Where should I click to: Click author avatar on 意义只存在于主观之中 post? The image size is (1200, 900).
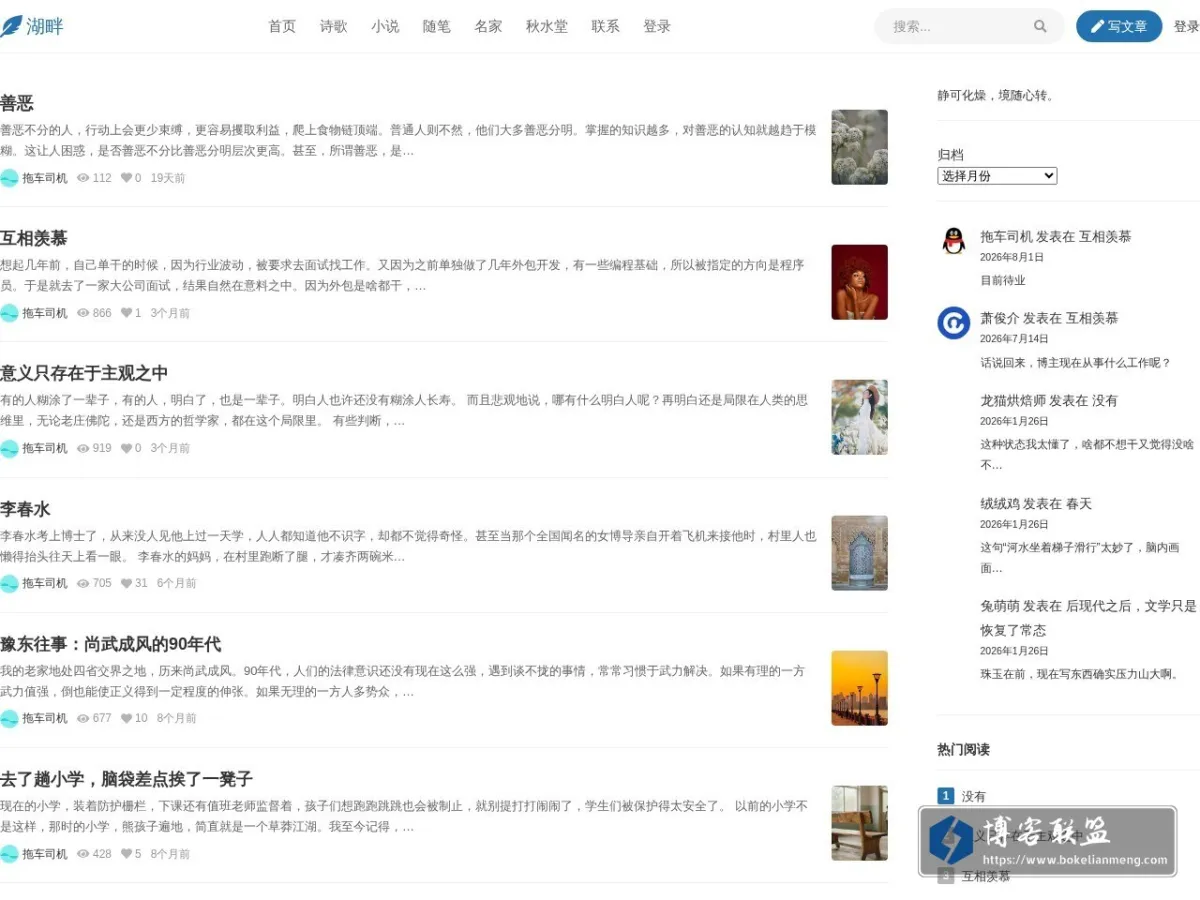[9, 448]
